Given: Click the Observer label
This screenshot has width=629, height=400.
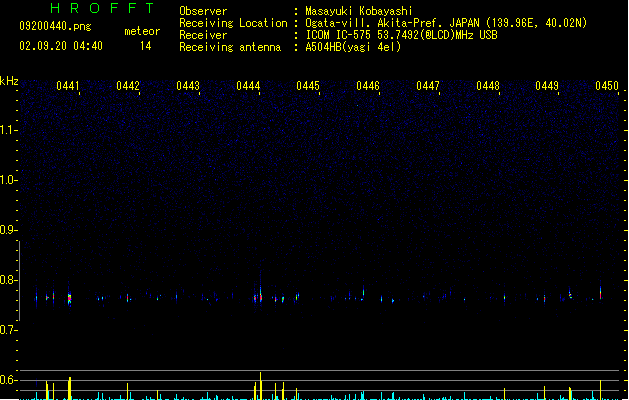Looking at the screenshot, I should tap(203, 11).
